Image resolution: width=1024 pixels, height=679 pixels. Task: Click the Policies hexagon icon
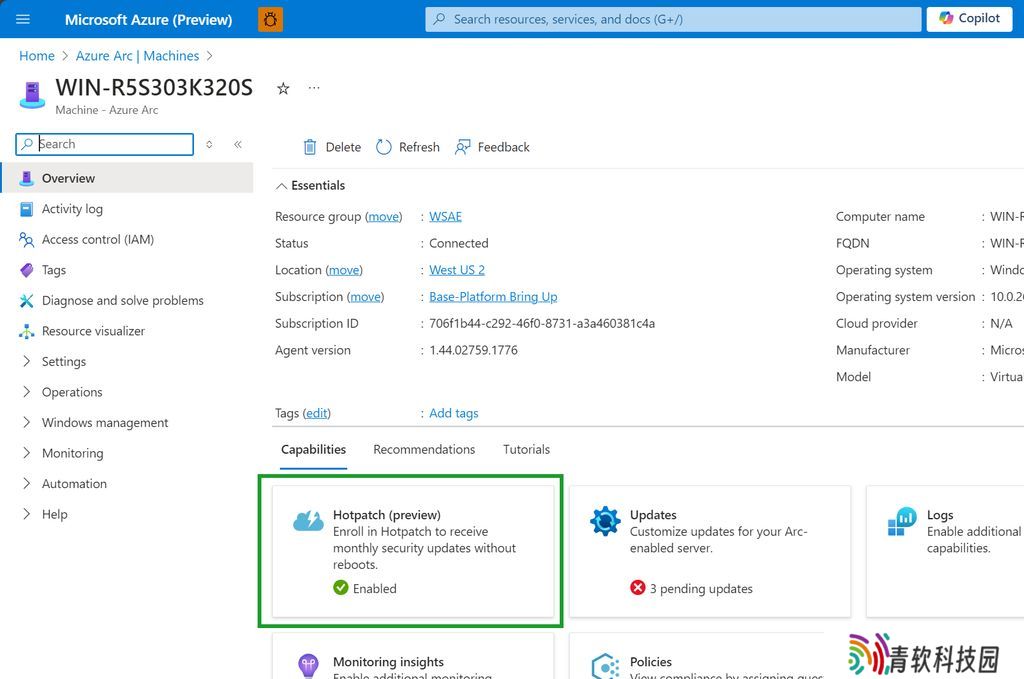605,666
